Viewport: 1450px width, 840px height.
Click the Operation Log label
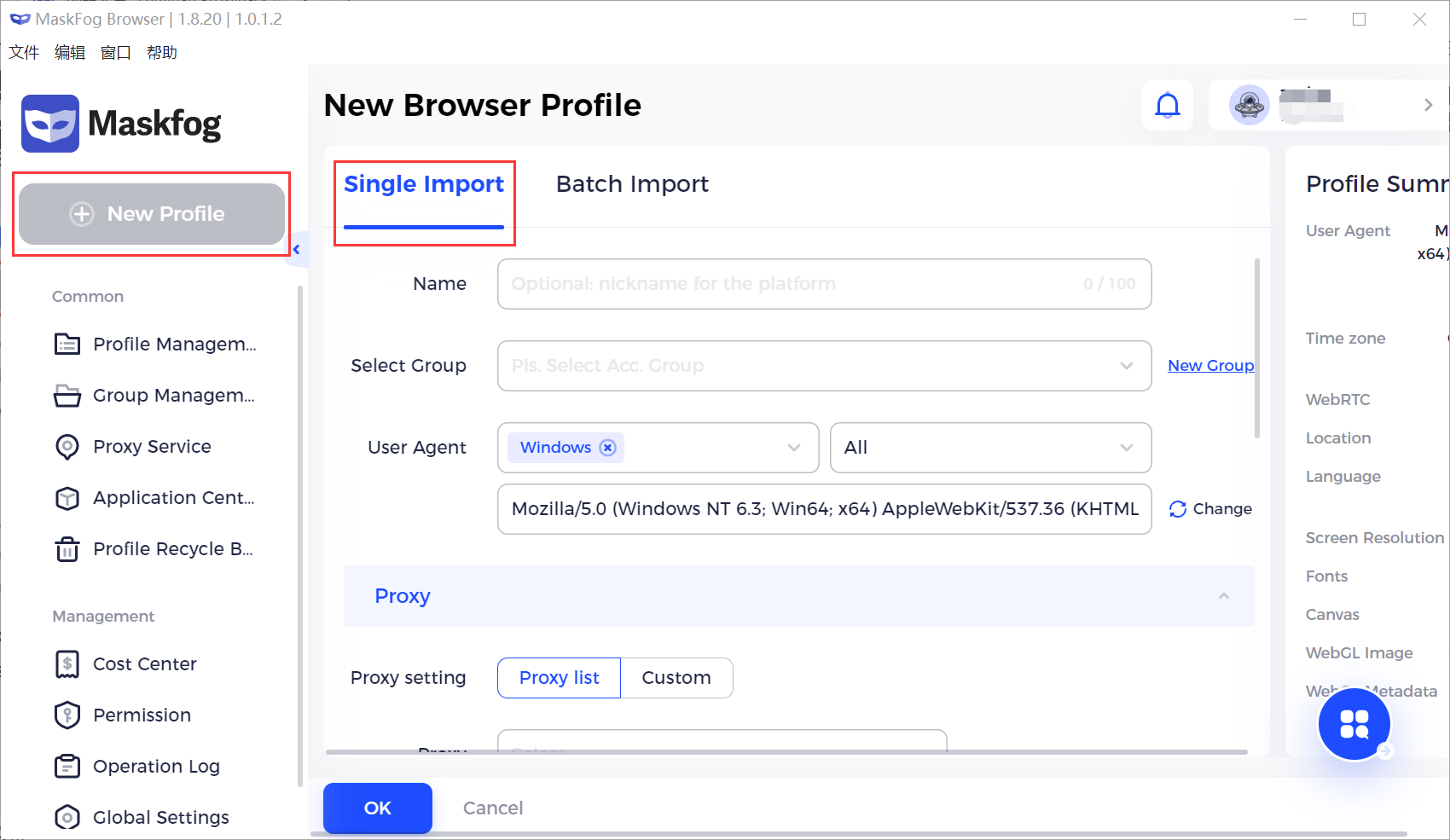[156, 767]
